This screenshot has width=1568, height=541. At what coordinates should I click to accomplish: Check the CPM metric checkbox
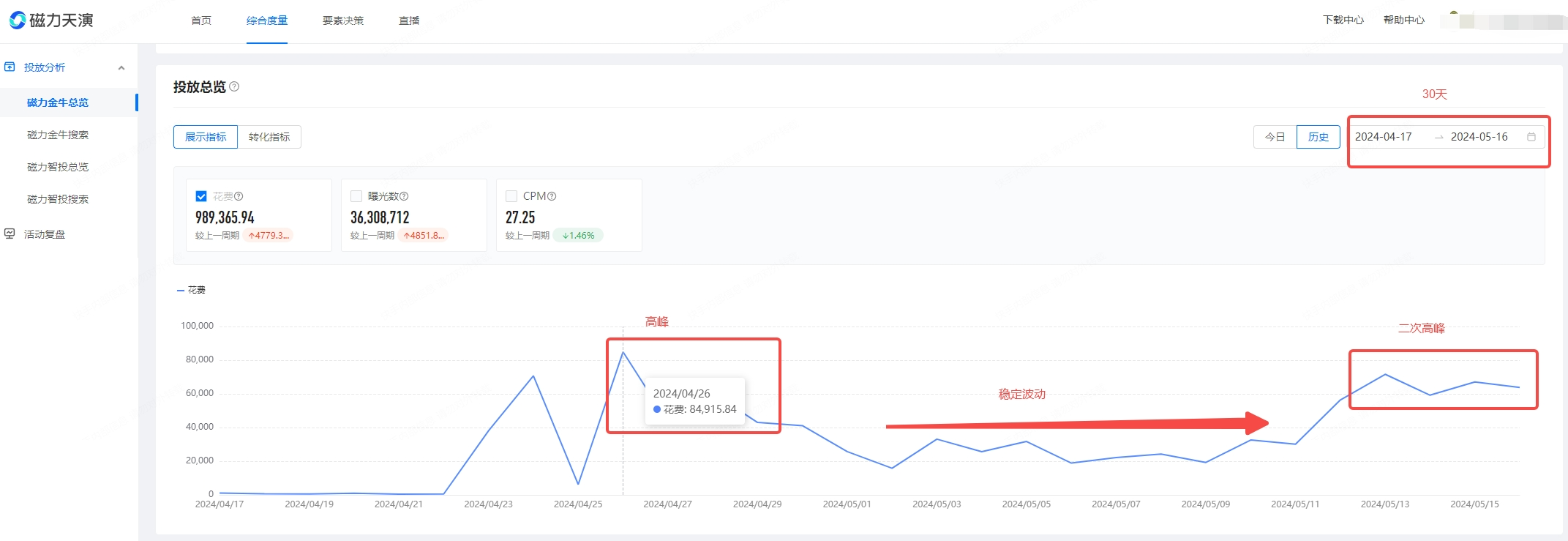pyautogui.click(x=511, y=196)
